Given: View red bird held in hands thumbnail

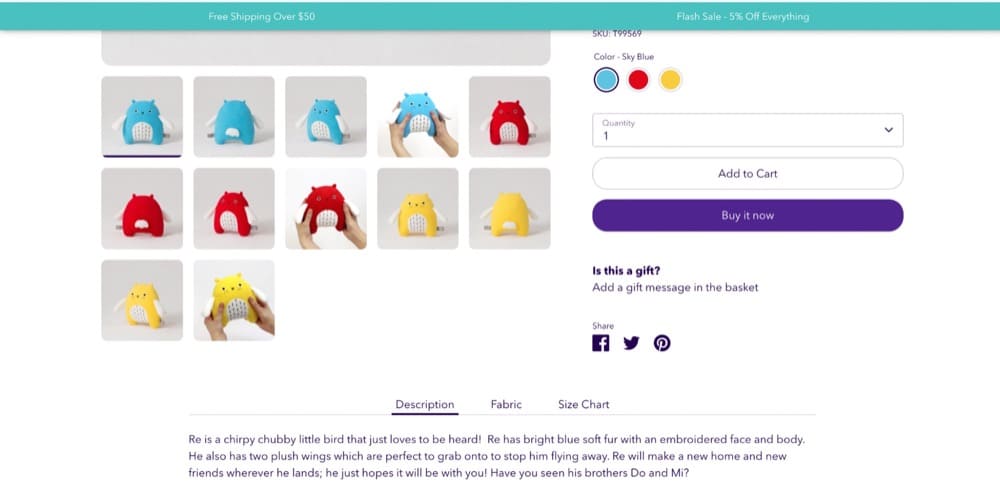Looking at the screenshot, I should point(326,209).
